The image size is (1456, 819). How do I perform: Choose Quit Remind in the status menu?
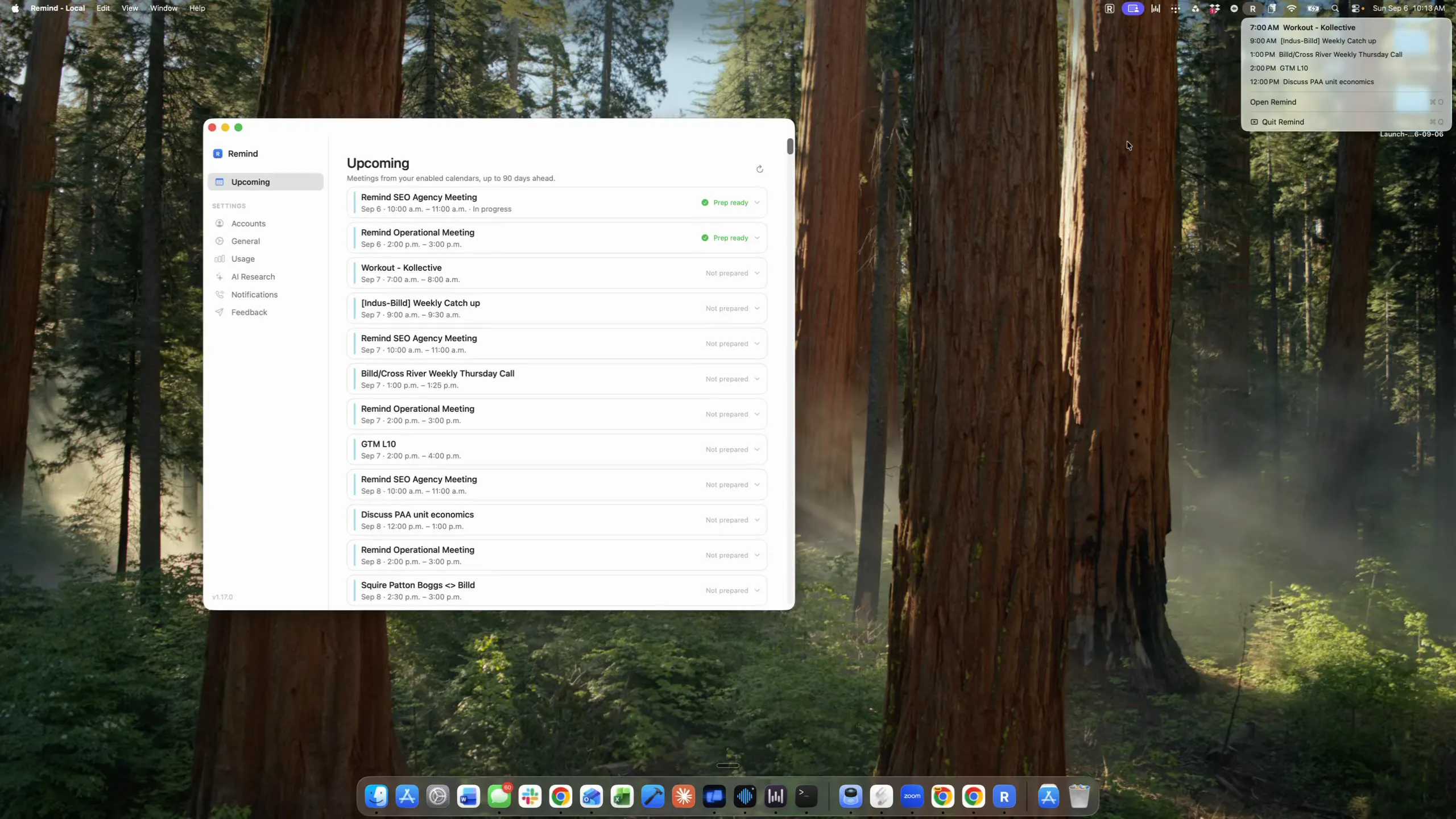coord(1346,122)
